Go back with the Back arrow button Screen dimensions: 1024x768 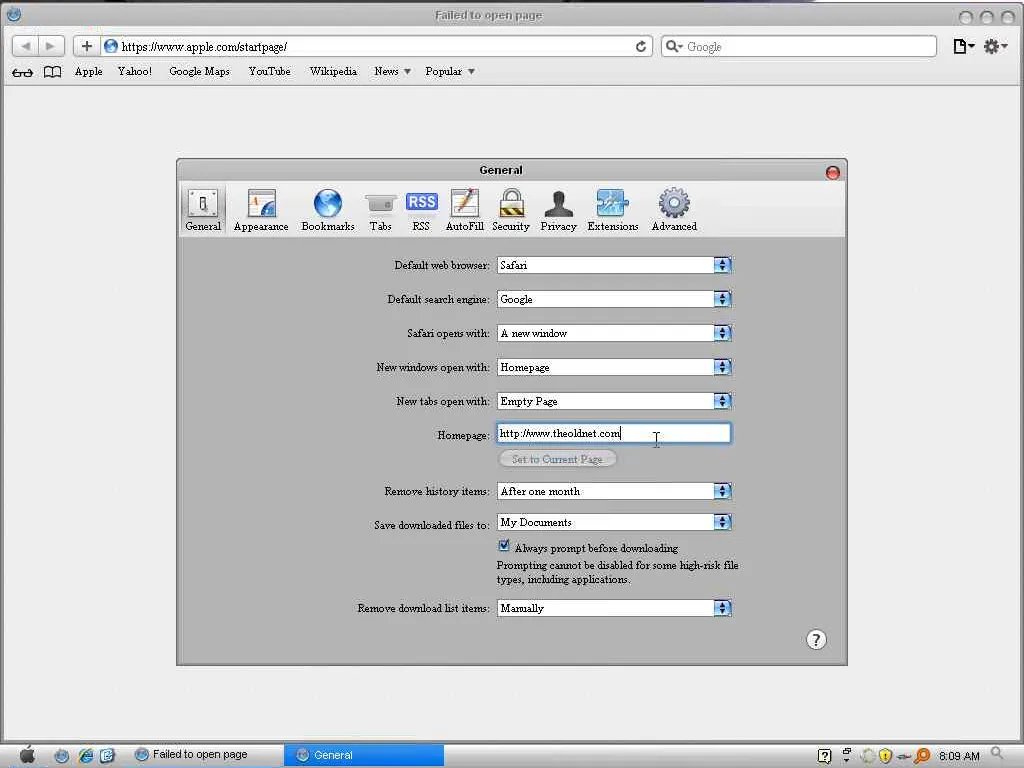click(x=25, y=46)
